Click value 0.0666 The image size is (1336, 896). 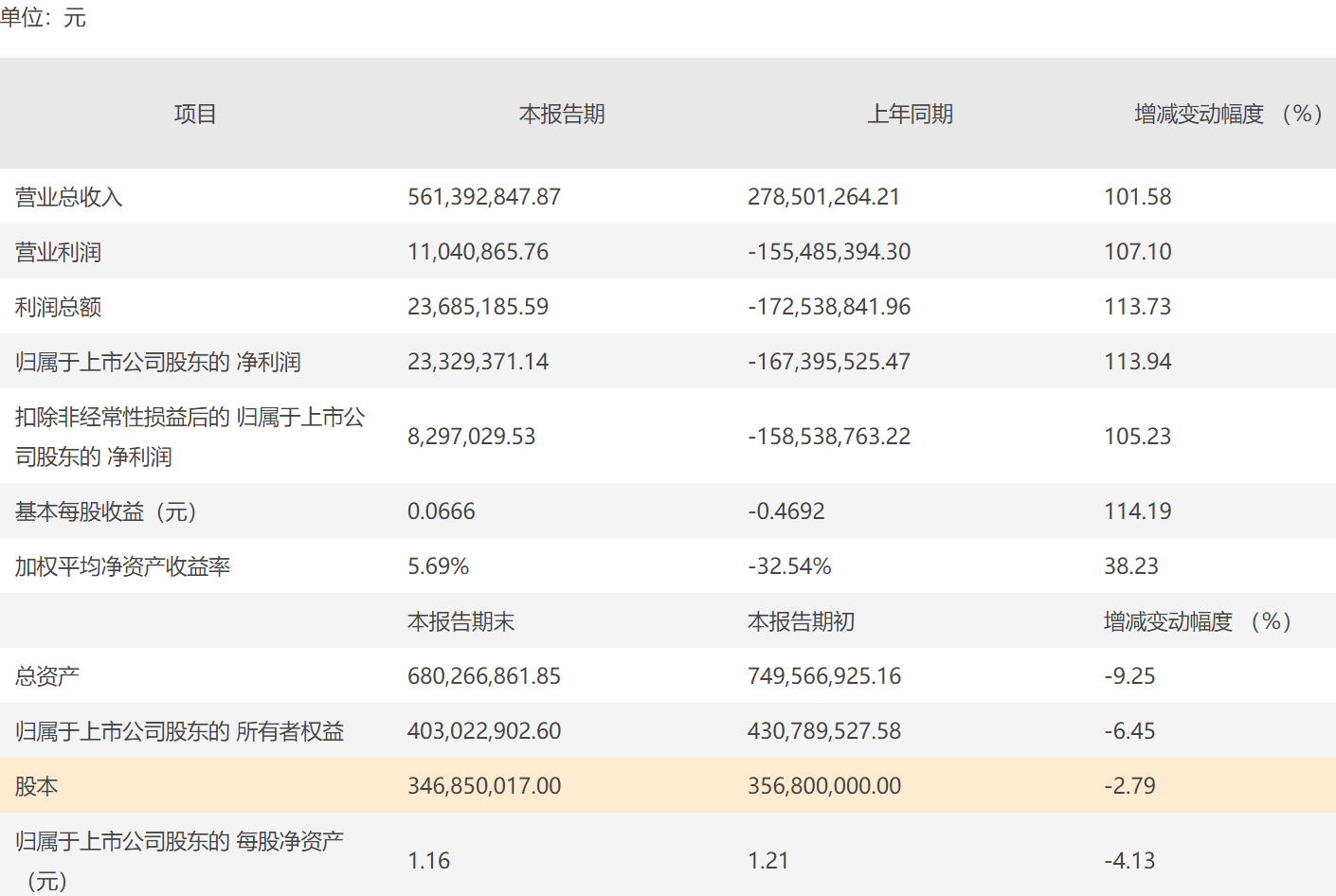click(x=442, y=511)
